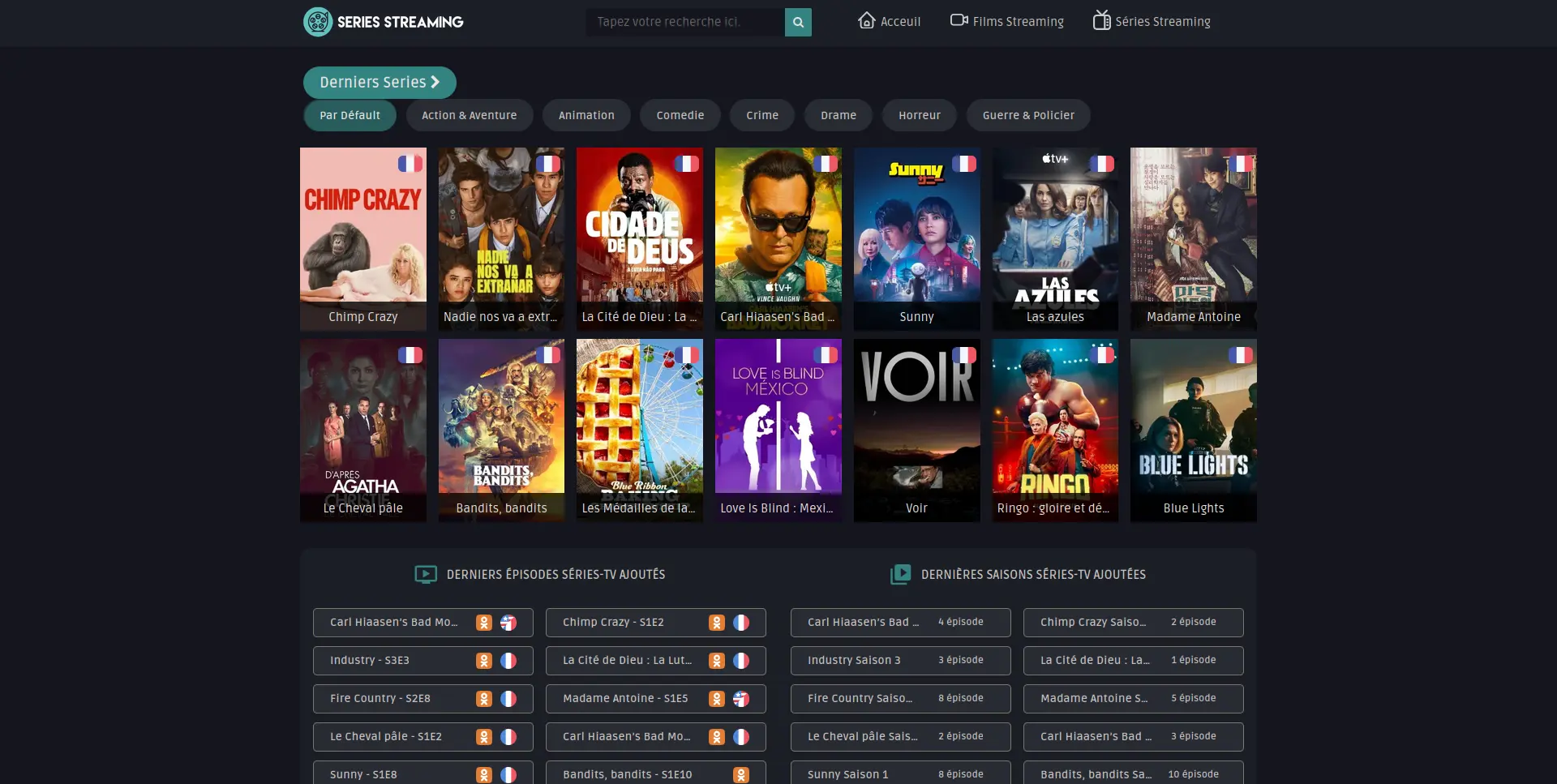Click the French flag on Le Cheval pâle - S1E2
Screen dimensions: 1557x784
508,737
